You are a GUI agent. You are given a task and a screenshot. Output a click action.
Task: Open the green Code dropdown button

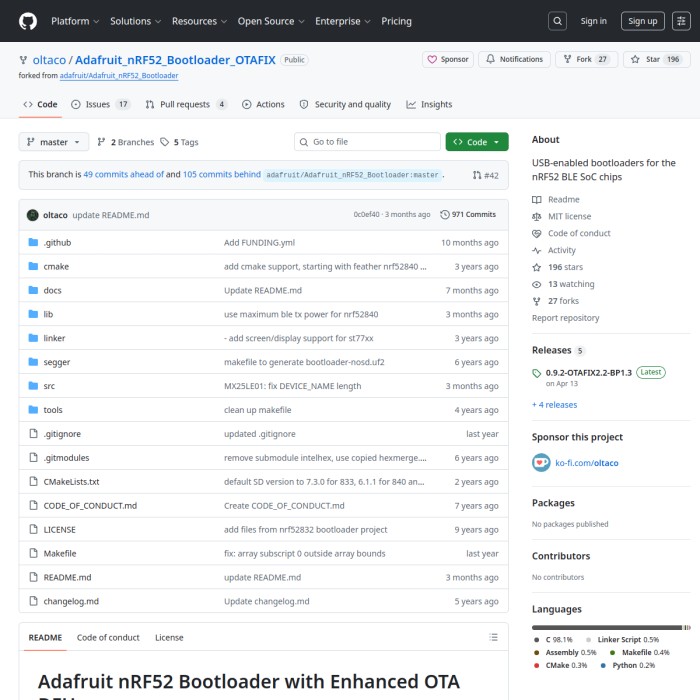coord(477,142)
